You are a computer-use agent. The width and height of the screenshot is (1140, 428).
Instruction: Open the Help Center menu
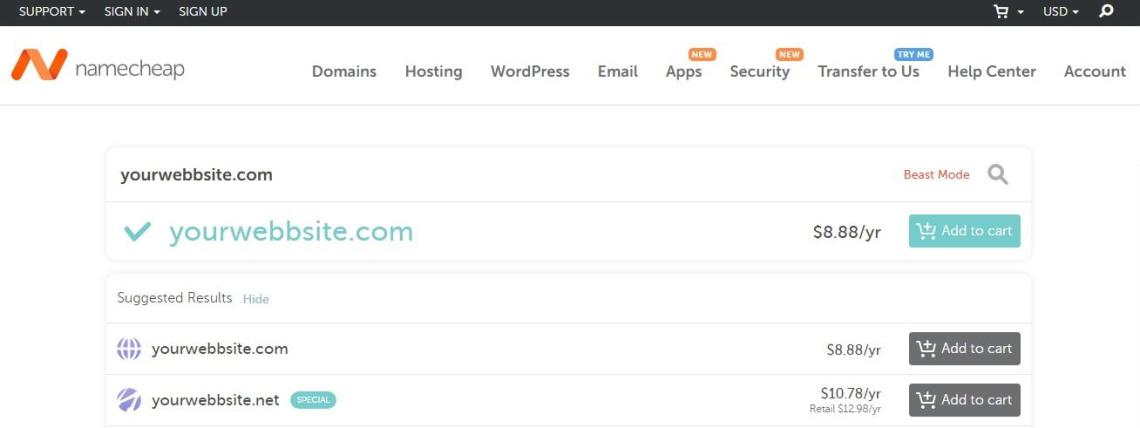coord(992,71)
